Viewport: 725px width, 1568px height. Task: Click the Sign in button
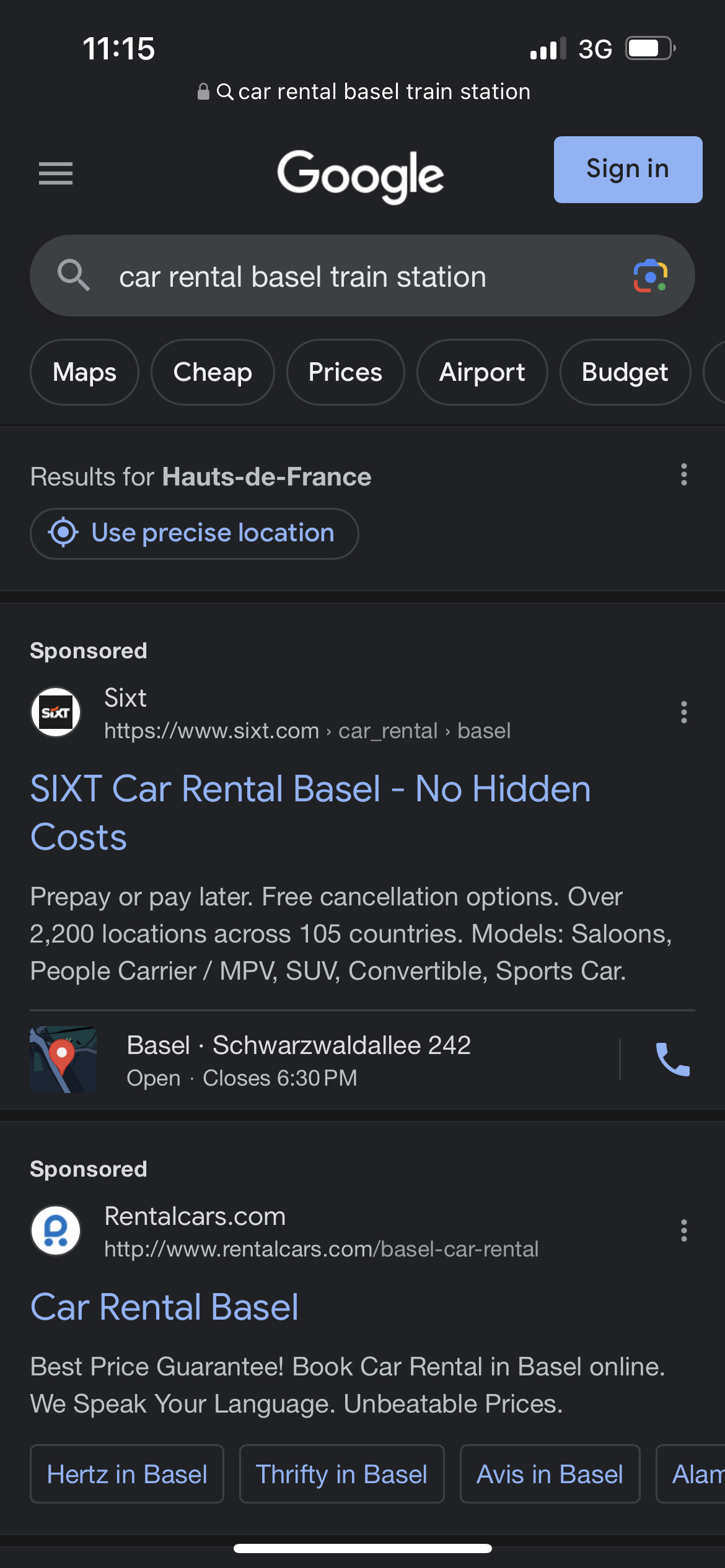627,170
